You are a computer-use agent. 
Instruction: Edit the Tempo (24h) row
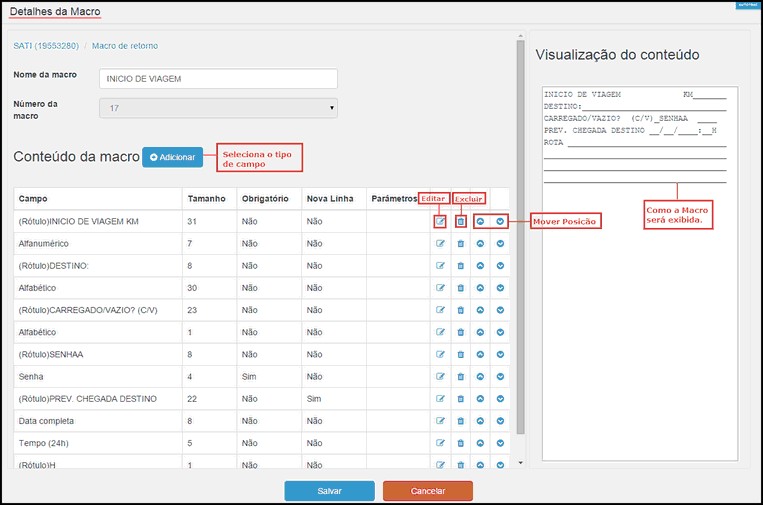[x=440, y=443]
